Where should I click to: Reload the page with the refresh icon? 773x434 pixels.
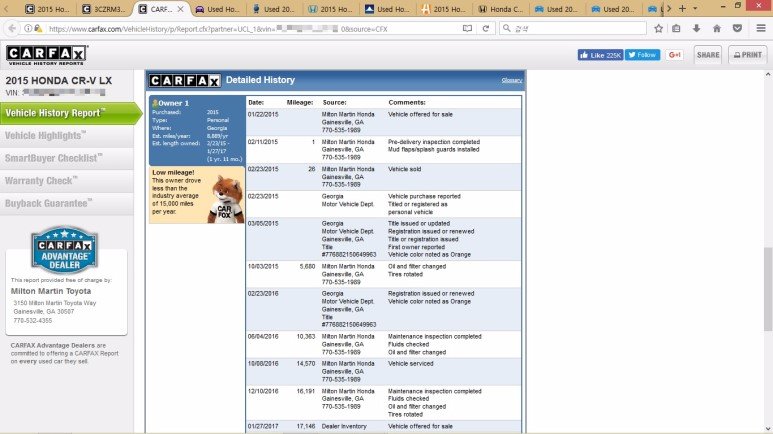pos(486,29)
